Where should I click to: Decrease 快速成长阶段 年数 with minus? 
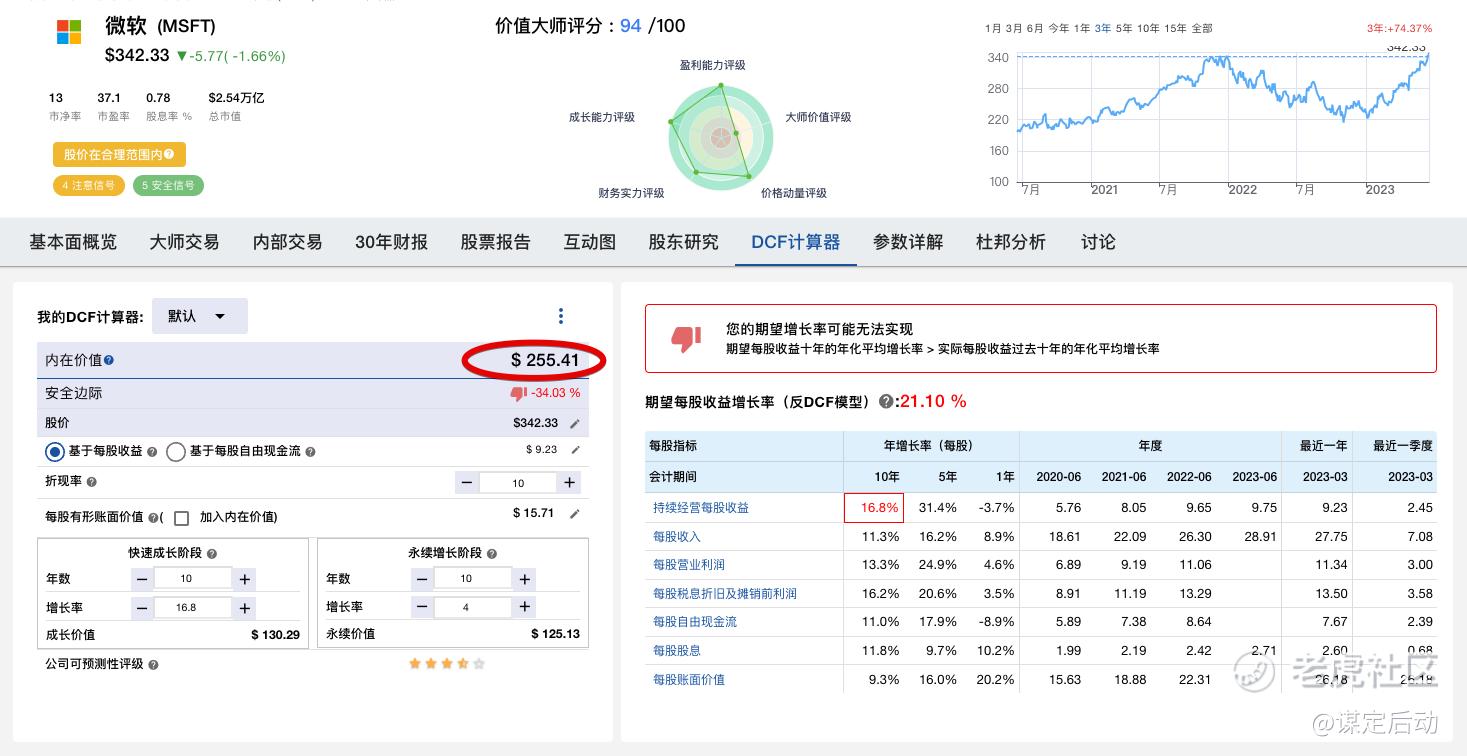point(142,579)
